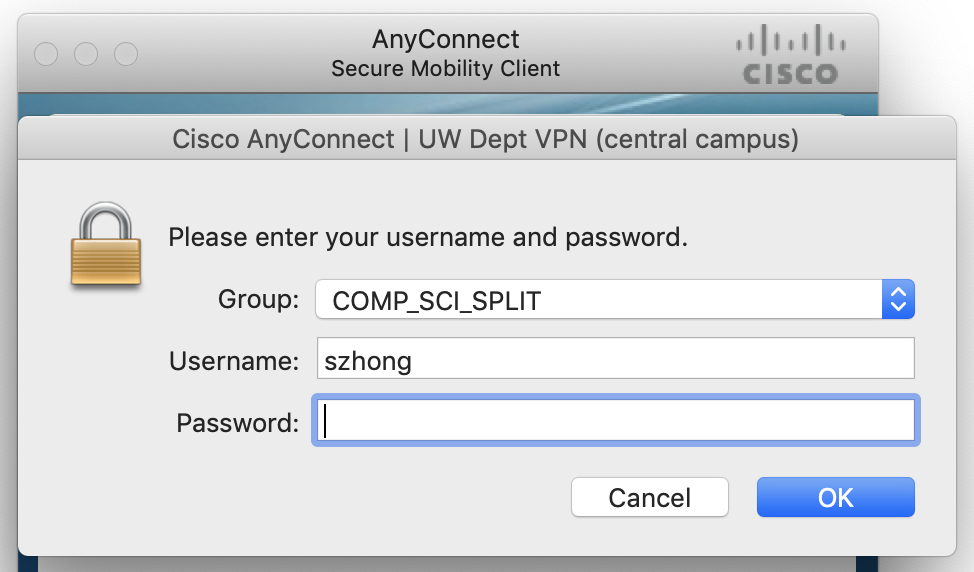This screenshot has height=572, width=974.
Task: Click the empty dialog area left of Cancel
Action: tap(300, 497)
